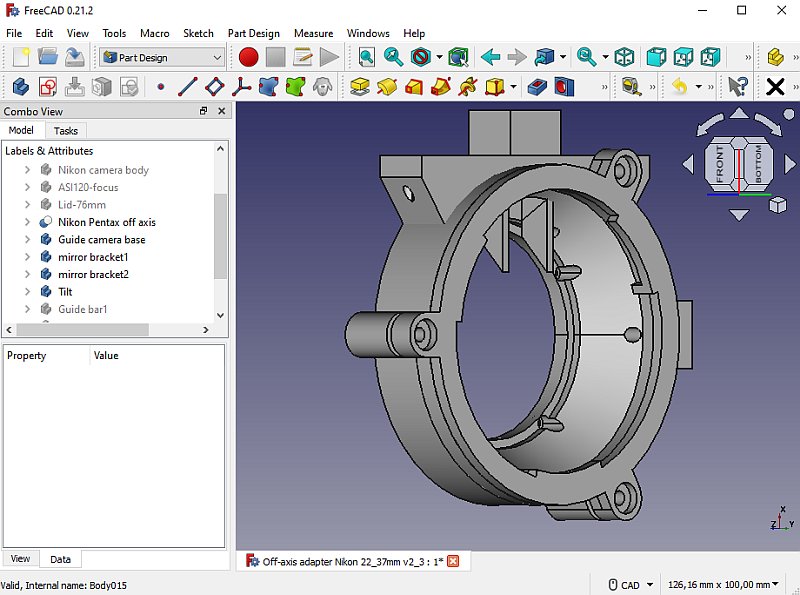Create a new sketch icon
800x595 pixels.
coord(48,87)
